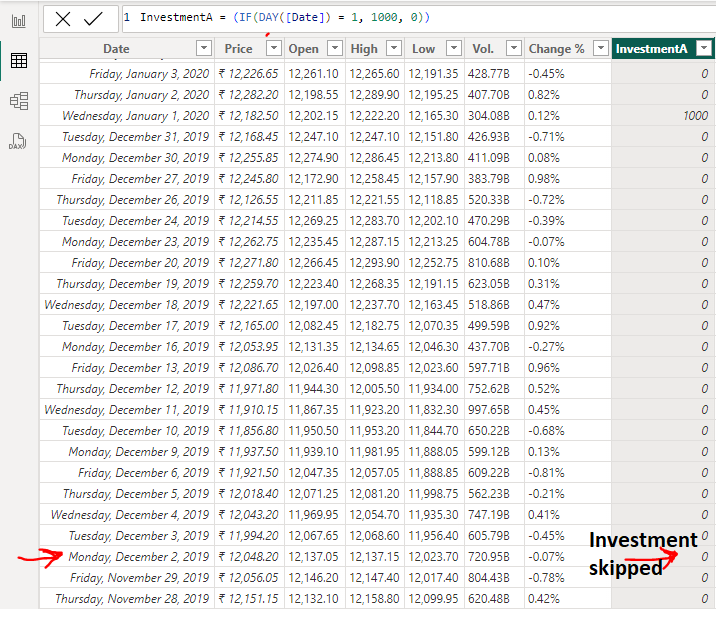The height and width of the screenshot is (617, 716).
Task: Open Price column filter dropdown
Action: coord(274,47)
